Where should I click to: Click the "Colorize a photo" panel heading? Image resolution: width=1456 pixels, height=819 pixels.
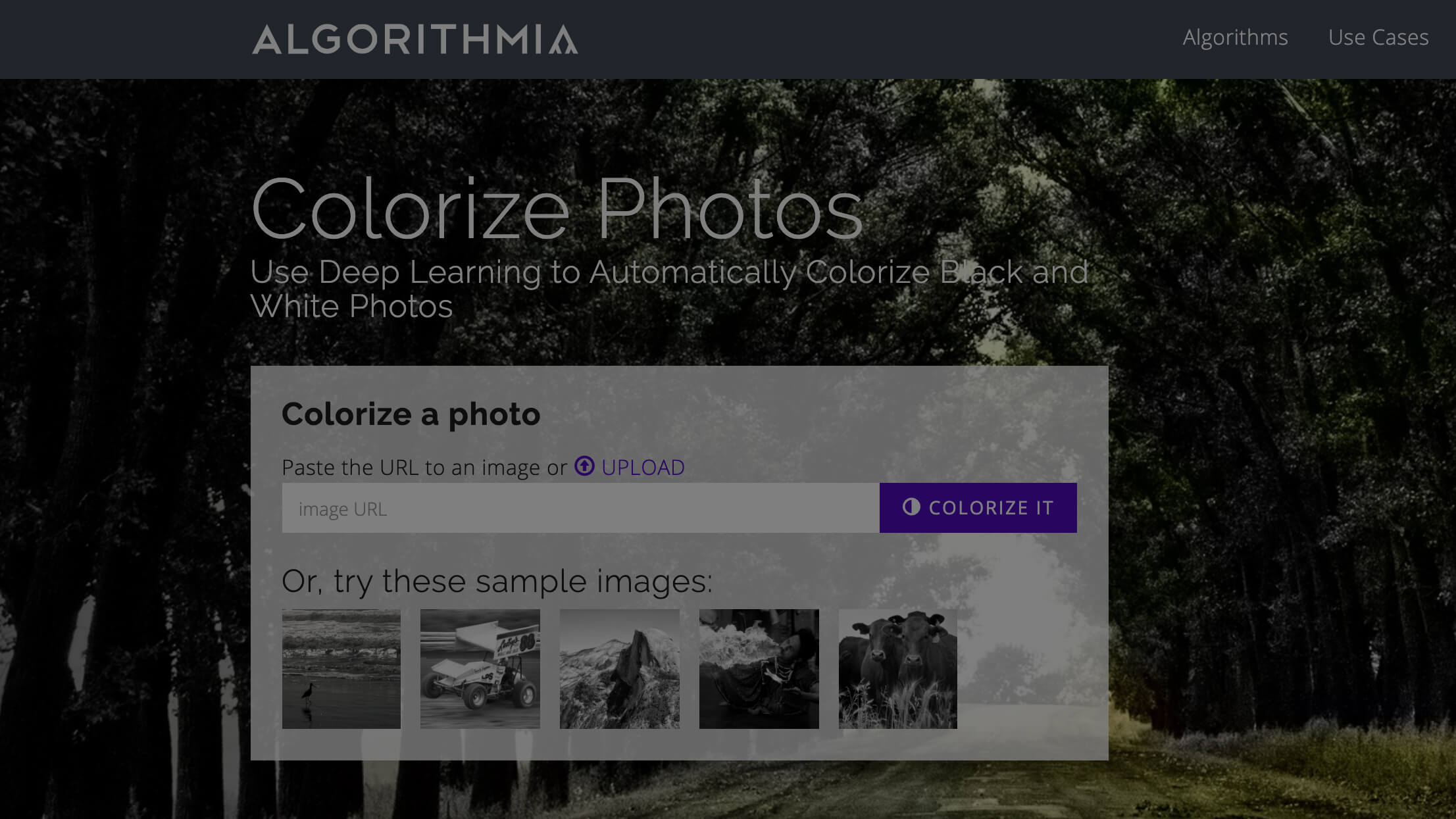[411, 414]
